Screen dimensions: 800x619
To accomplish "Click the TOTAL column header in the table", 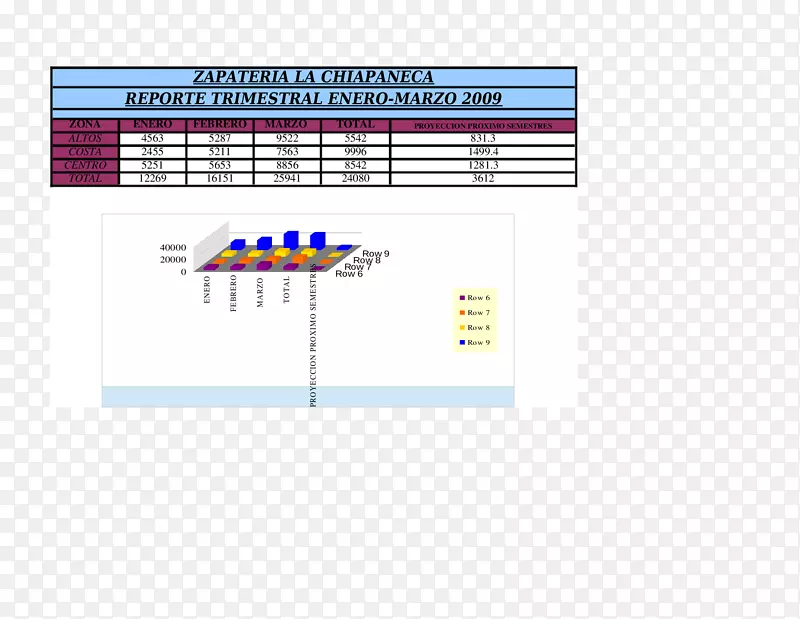I will tap(355, 125).
